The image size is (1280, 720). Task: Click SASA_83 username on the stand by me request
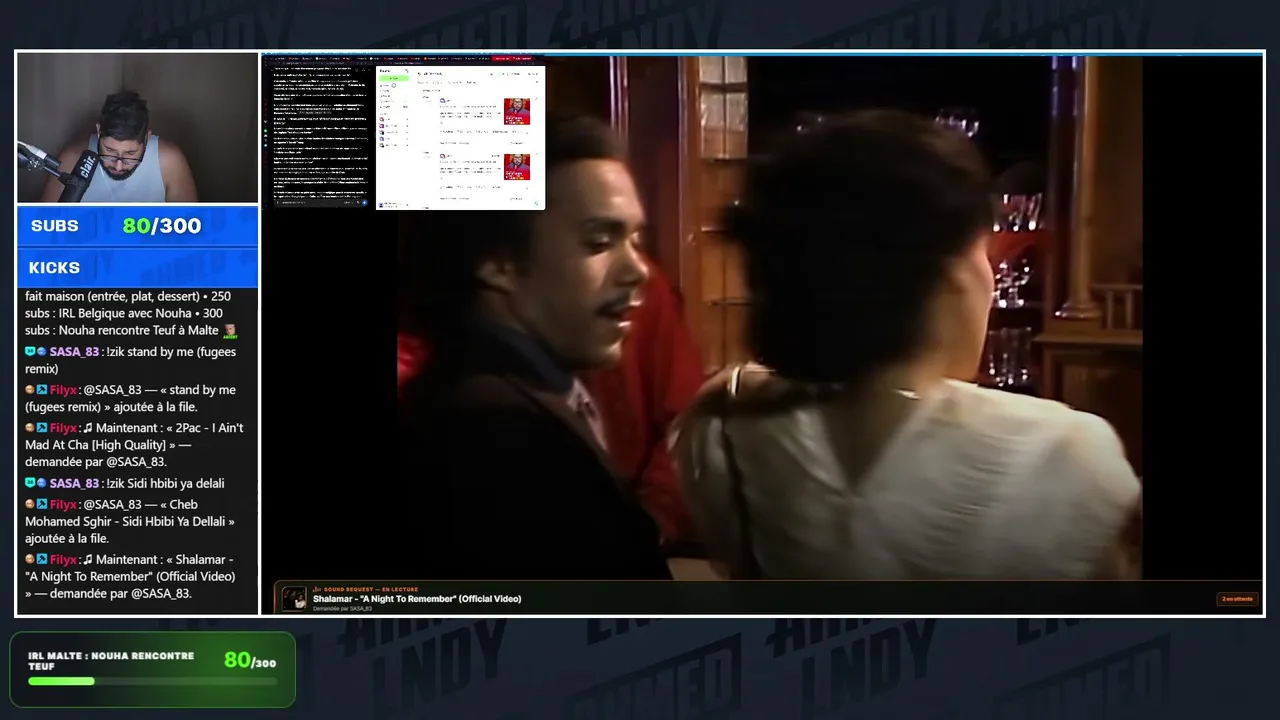74,352
